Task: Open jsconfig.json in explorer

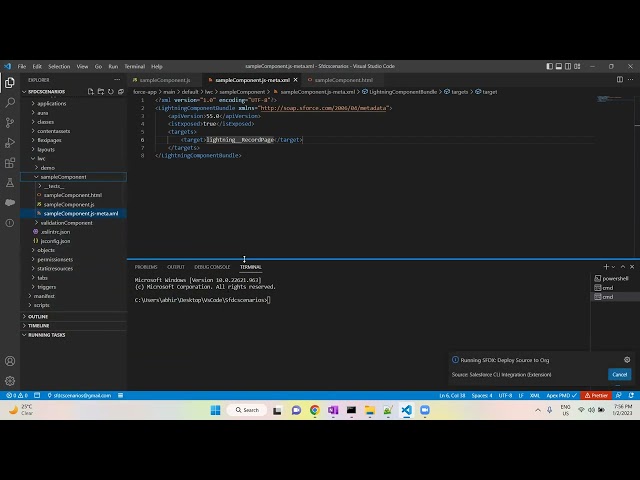Action: [55, 241]
